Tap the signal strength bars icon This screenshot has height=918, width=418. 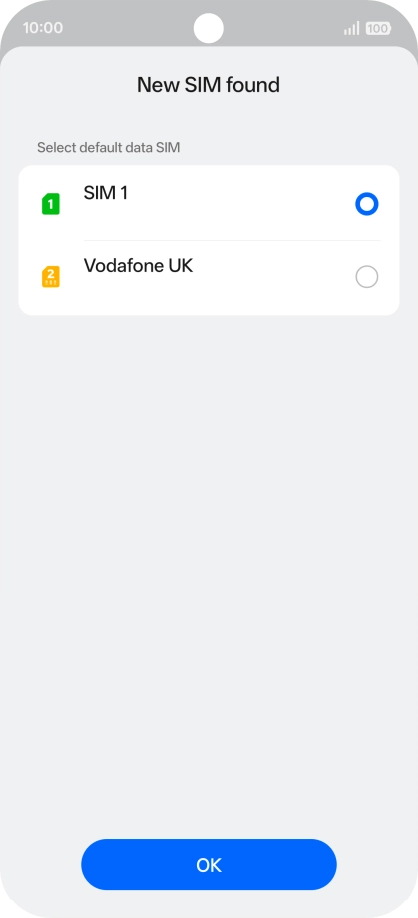pos(352,28)
